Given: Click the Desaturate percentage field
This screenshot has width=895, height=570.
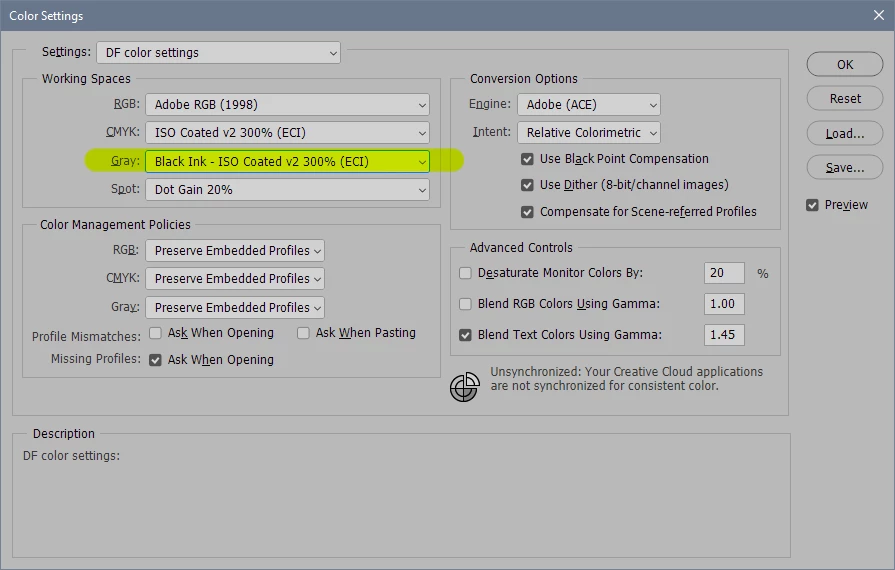Looking at the screenshot, I should tap(724, 273).
